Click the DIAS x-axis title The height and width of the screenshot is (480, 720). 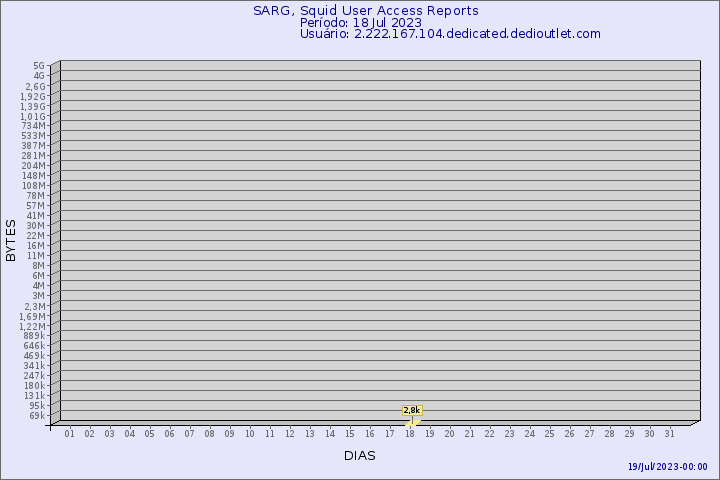tap(360, 456)
